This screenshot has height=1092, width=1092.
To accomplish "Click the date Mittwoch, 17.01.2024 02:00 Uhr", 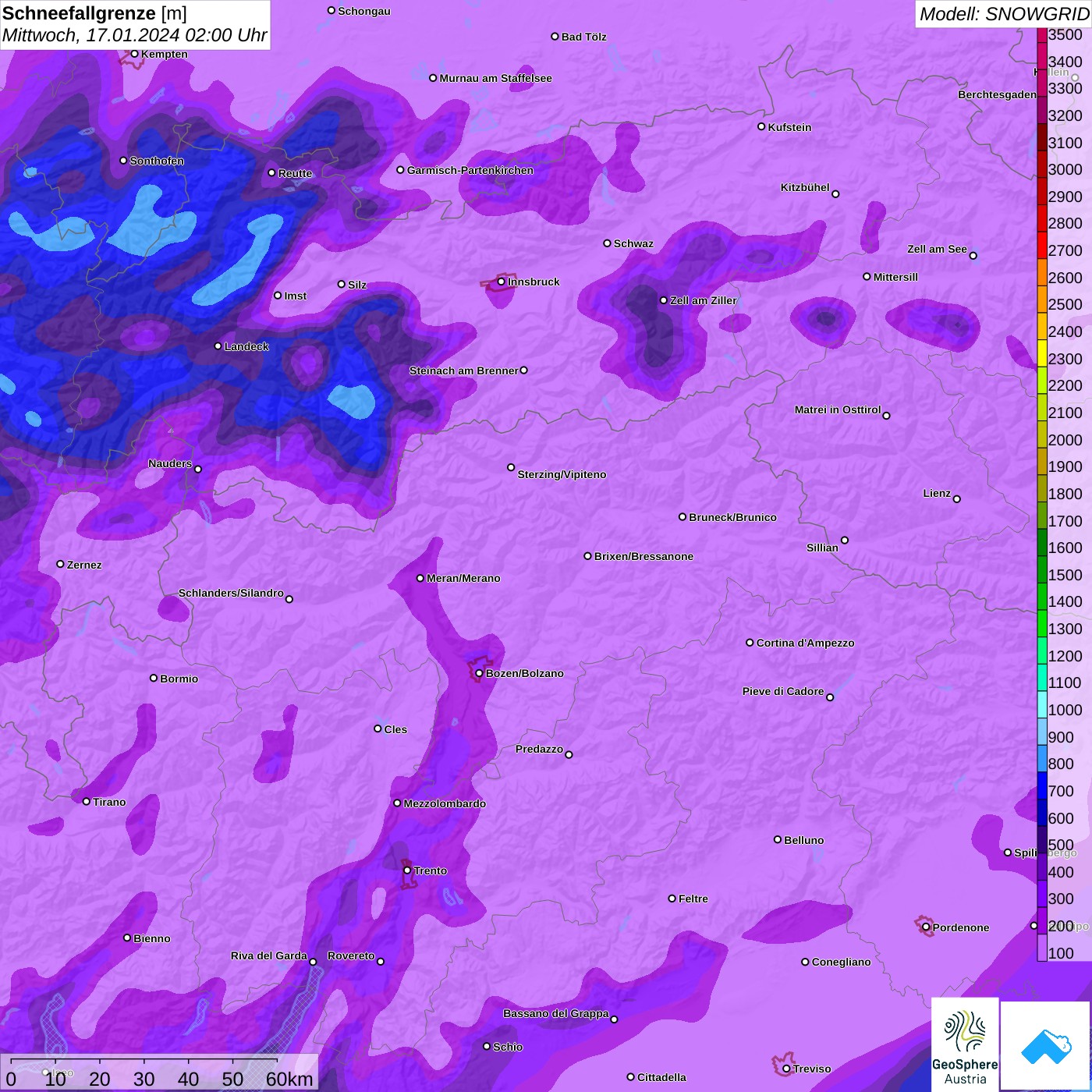I will point(134,36).
